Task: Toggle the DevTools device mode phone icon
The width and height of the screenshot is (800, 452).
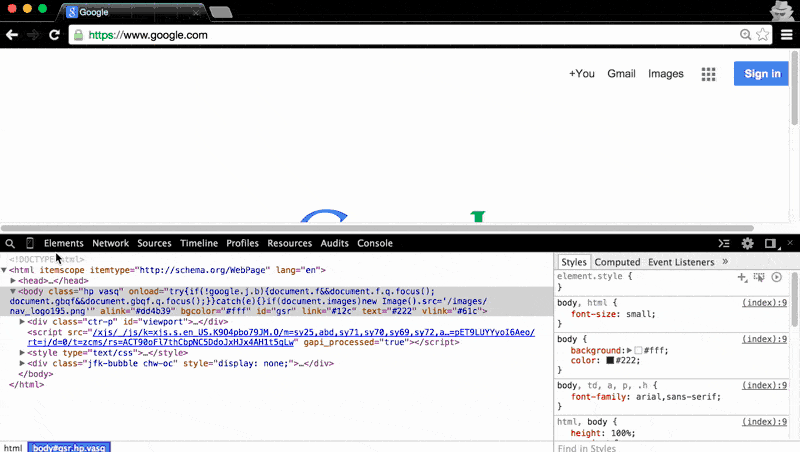Action: [30, 243]
